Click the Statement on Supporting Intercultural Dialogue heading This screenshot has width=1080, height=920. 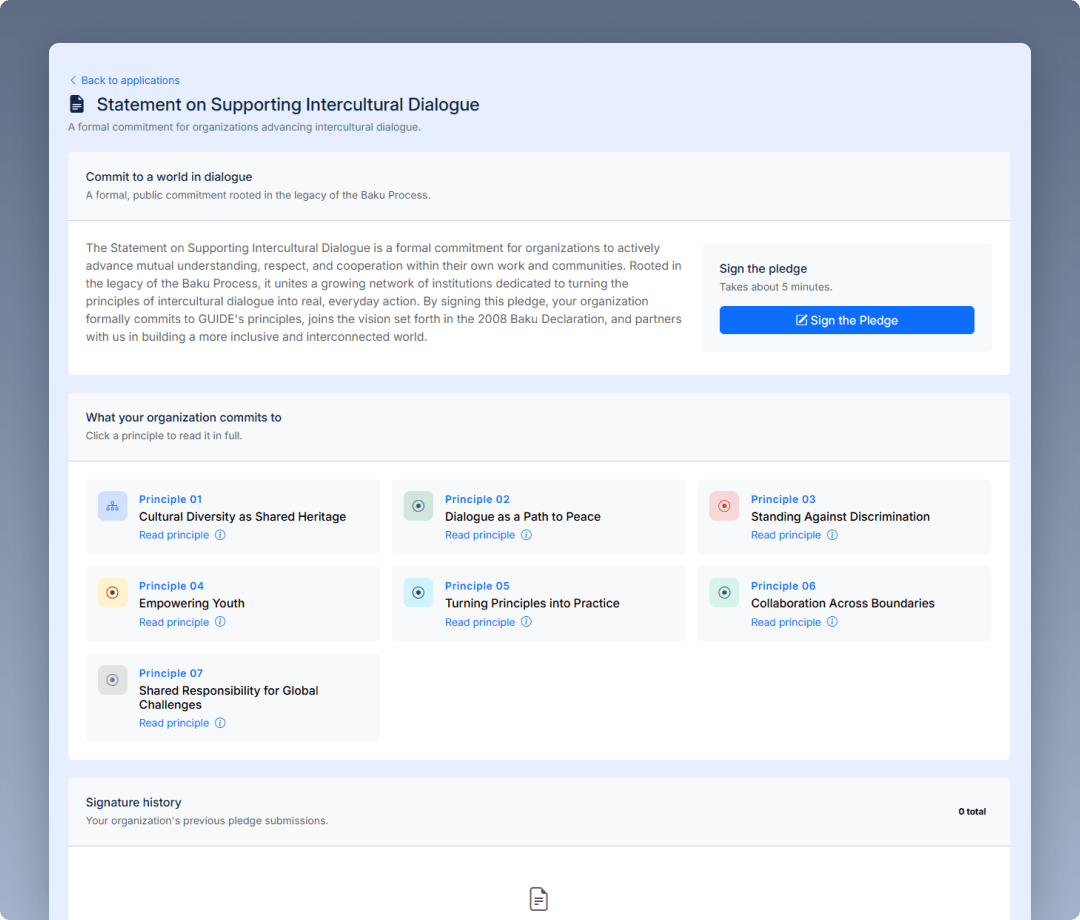(x=288, y=104)
